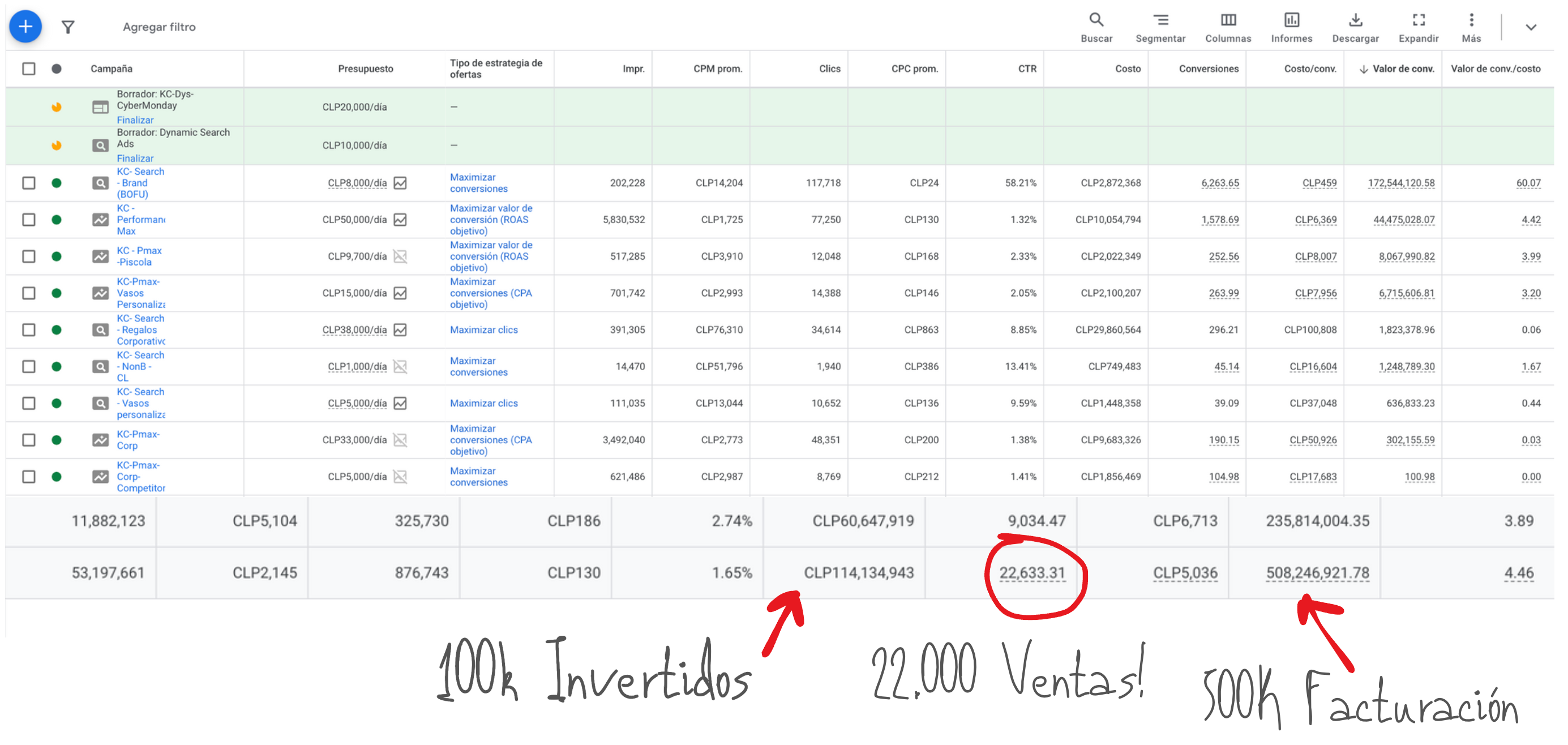Open the KC - Performance Max campaign link

(x=140, y=220)
